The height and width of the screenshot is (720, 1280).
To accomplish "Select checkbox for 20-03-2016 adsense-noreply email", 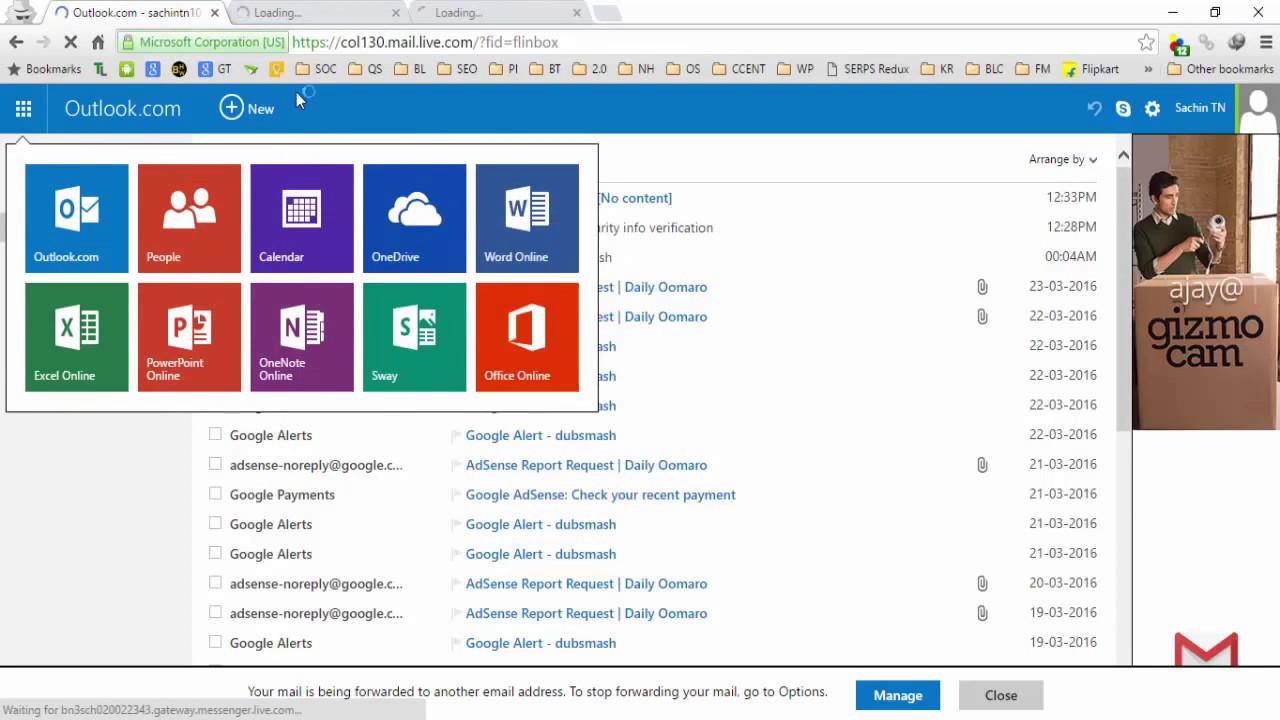I will coord(215,583).
